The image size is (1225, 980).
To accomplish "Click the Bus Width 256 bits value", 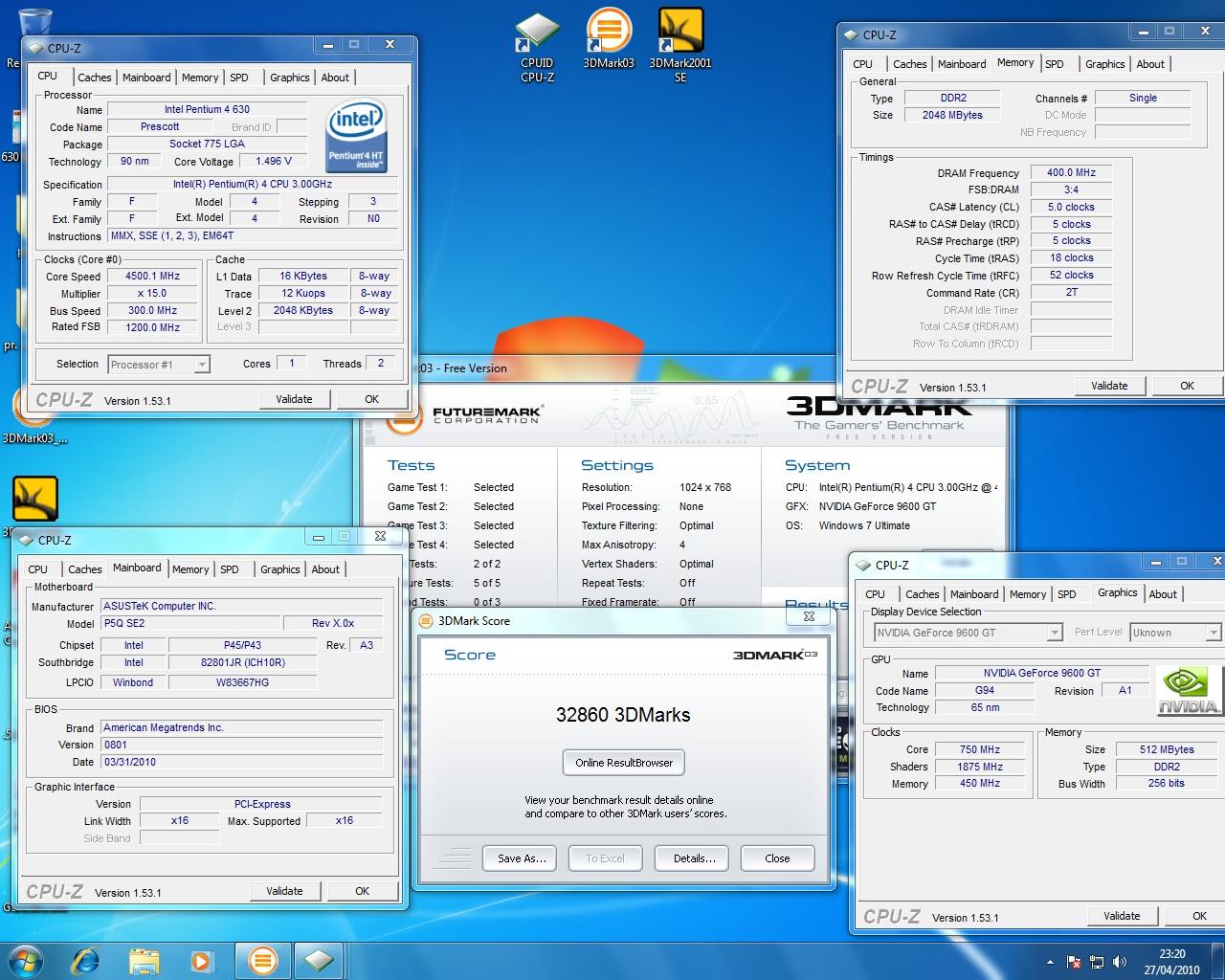I will 1166,783.
